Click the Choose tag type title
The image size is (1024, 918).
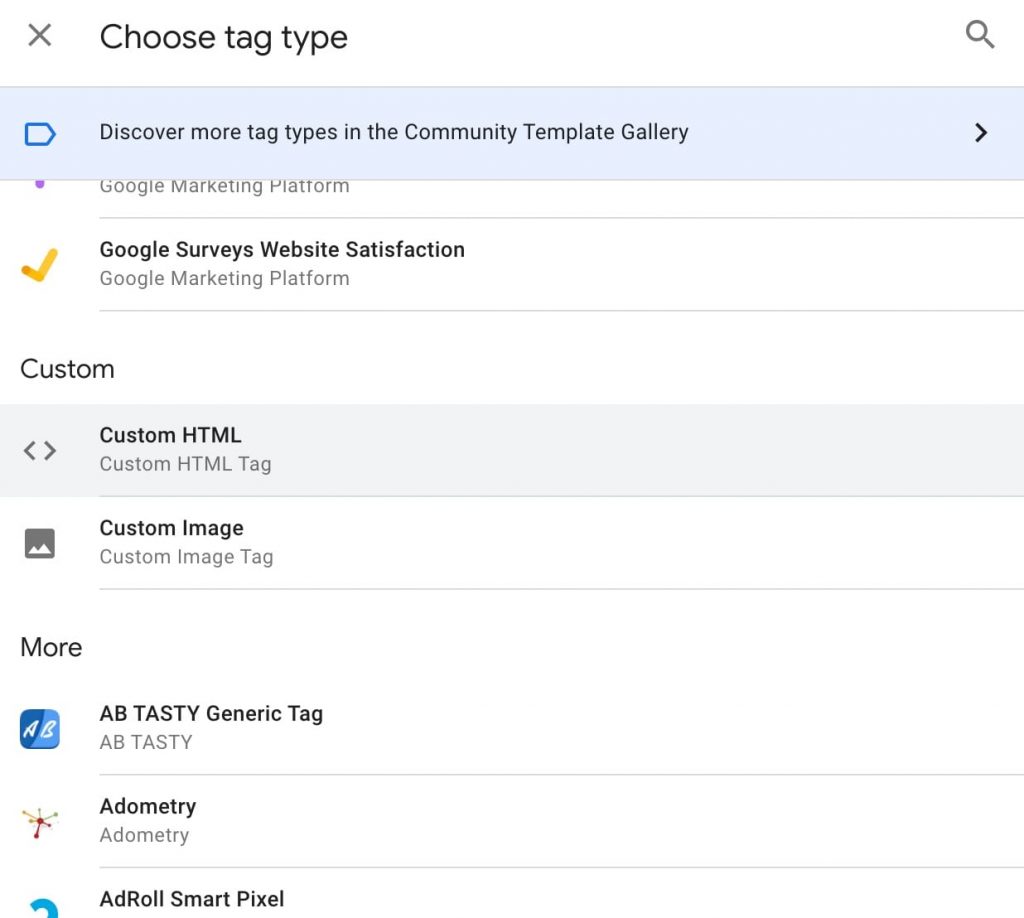coord(223,37)
